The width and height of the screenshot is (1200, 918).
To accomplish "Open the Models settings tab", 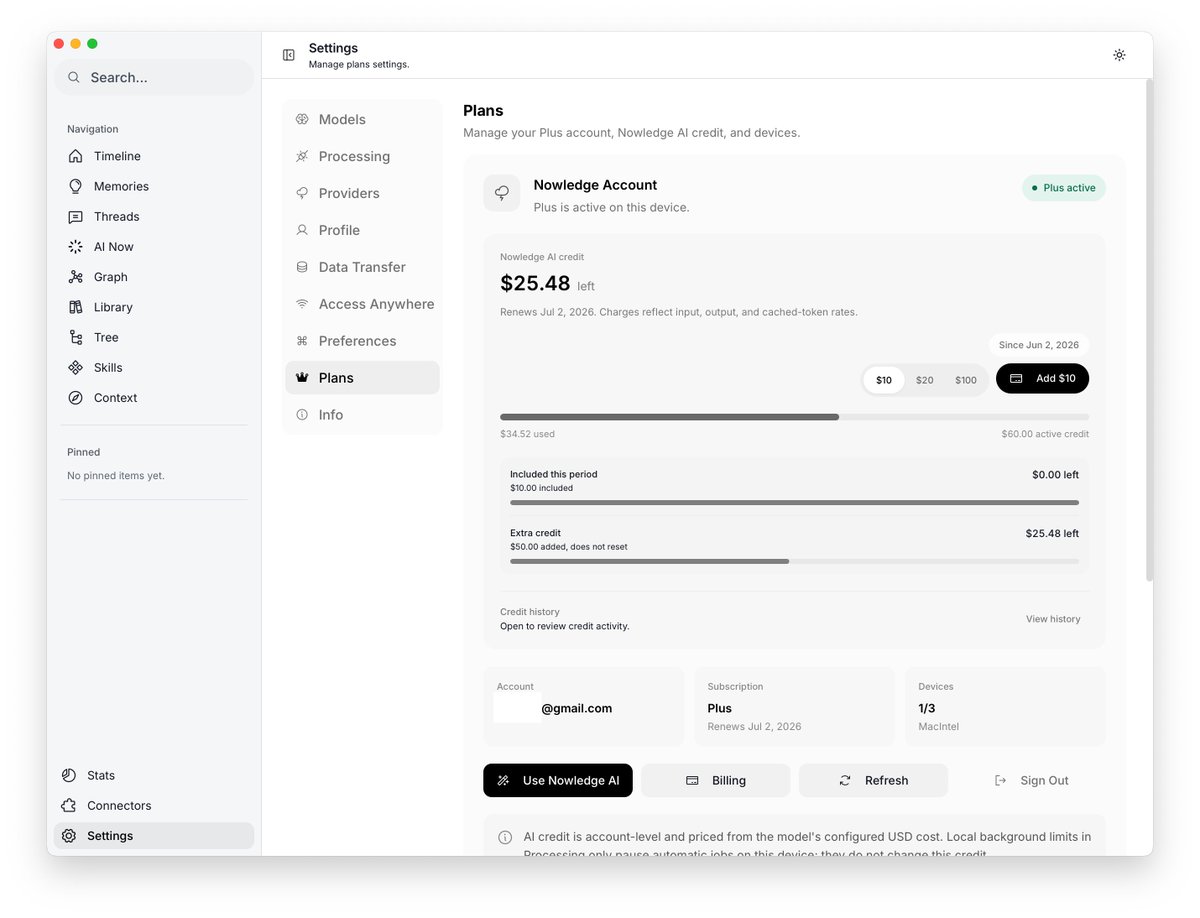I will coord(362,119).
